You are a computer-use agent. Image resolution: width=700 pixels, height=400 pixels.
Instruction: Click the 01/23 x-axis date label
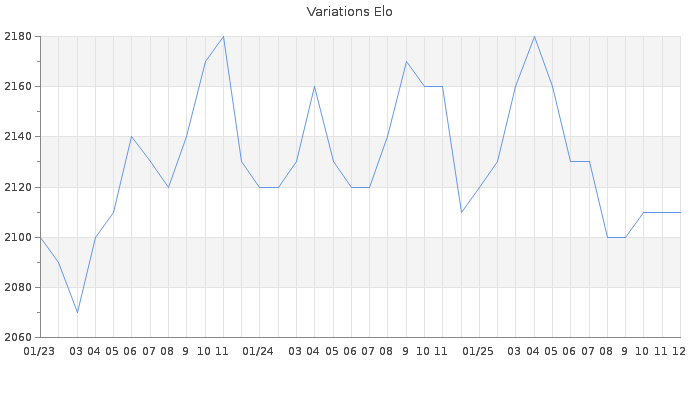(x=39, y=351)
